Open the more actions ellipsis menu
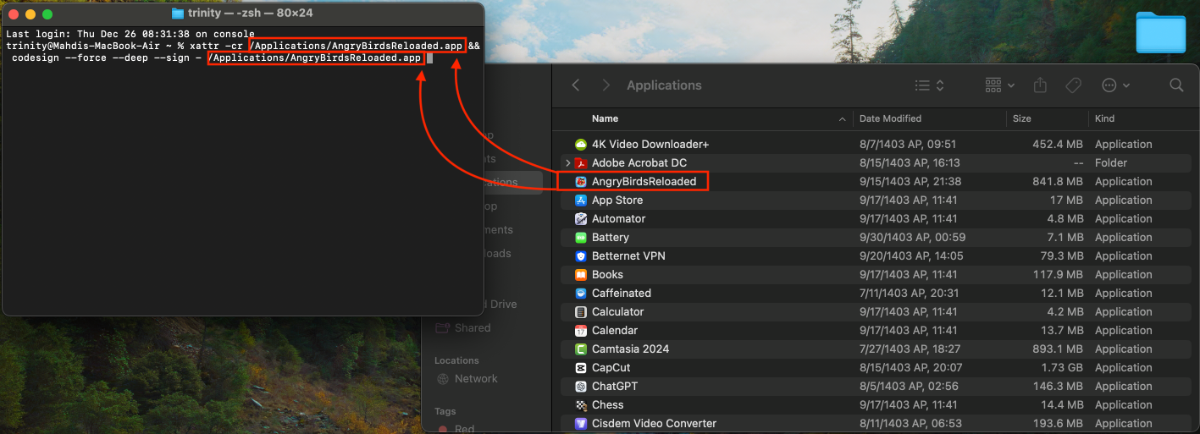The height and width of the screenshot is (434, 1200). pos(1115,86)
